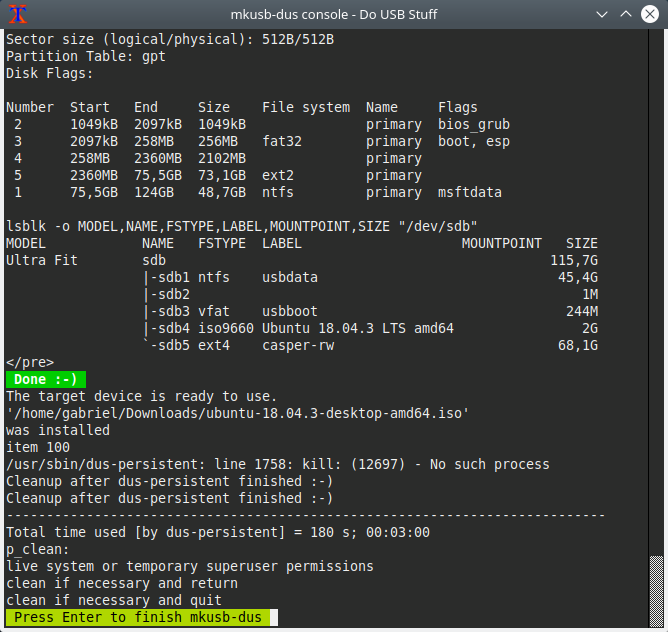Click the xterm application icon in title bar
The image size is (668, 632).
pos(18,14)
